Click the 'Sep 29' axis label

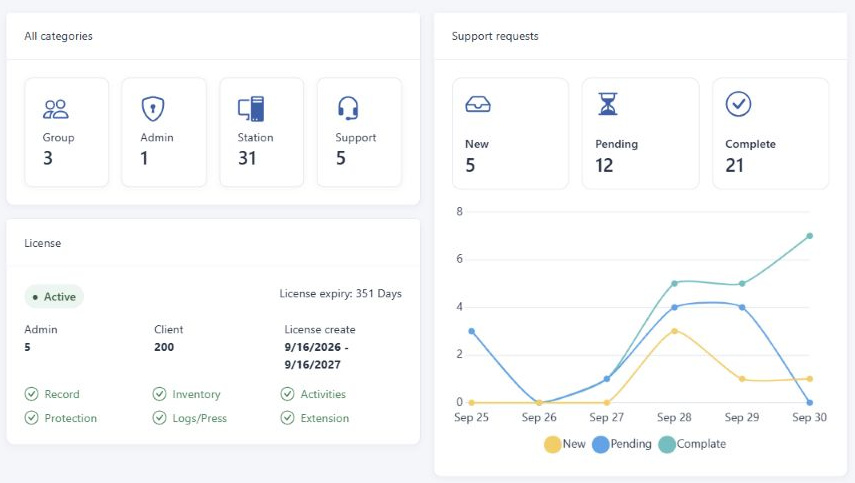742,417
